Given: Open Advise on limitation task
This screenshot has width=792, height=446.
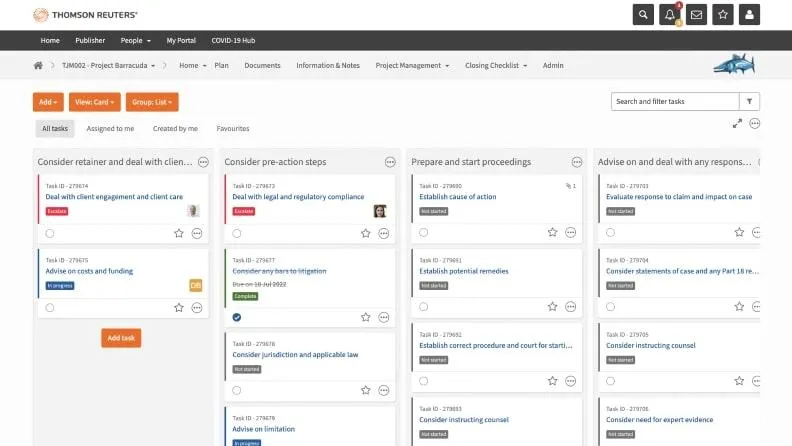Looking at the screenshot, I should pyautogui.click(x=264, y=429).
